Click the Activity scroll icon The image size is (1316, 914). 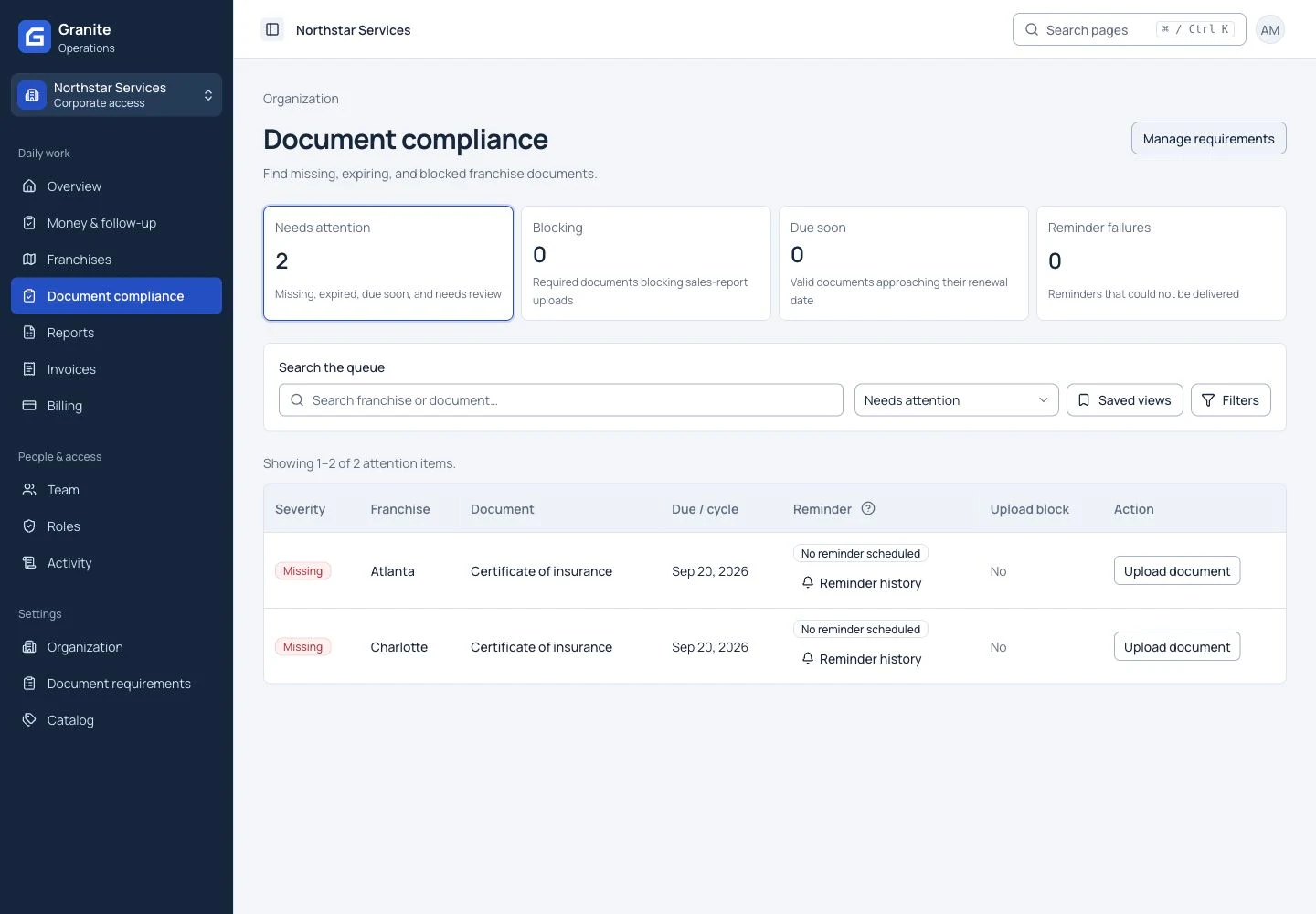pyautogui.click(x=29, y=563)
